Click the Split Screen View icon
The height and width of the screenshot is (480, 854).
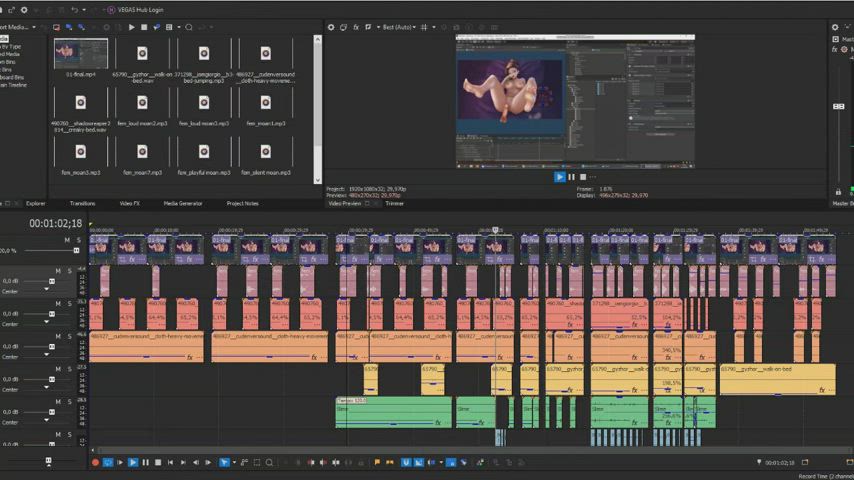coord(369,27)
